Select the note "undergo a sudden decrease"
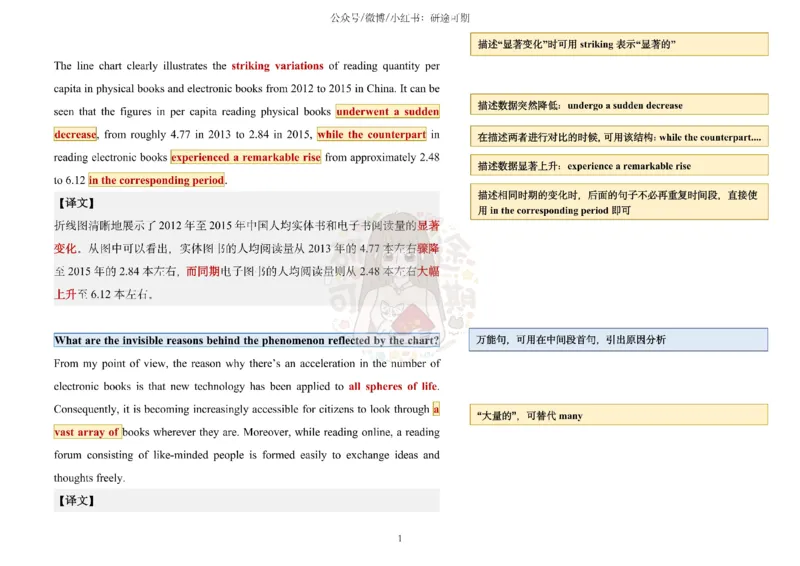This screenshot has height=566, width=800. point(619,105)
